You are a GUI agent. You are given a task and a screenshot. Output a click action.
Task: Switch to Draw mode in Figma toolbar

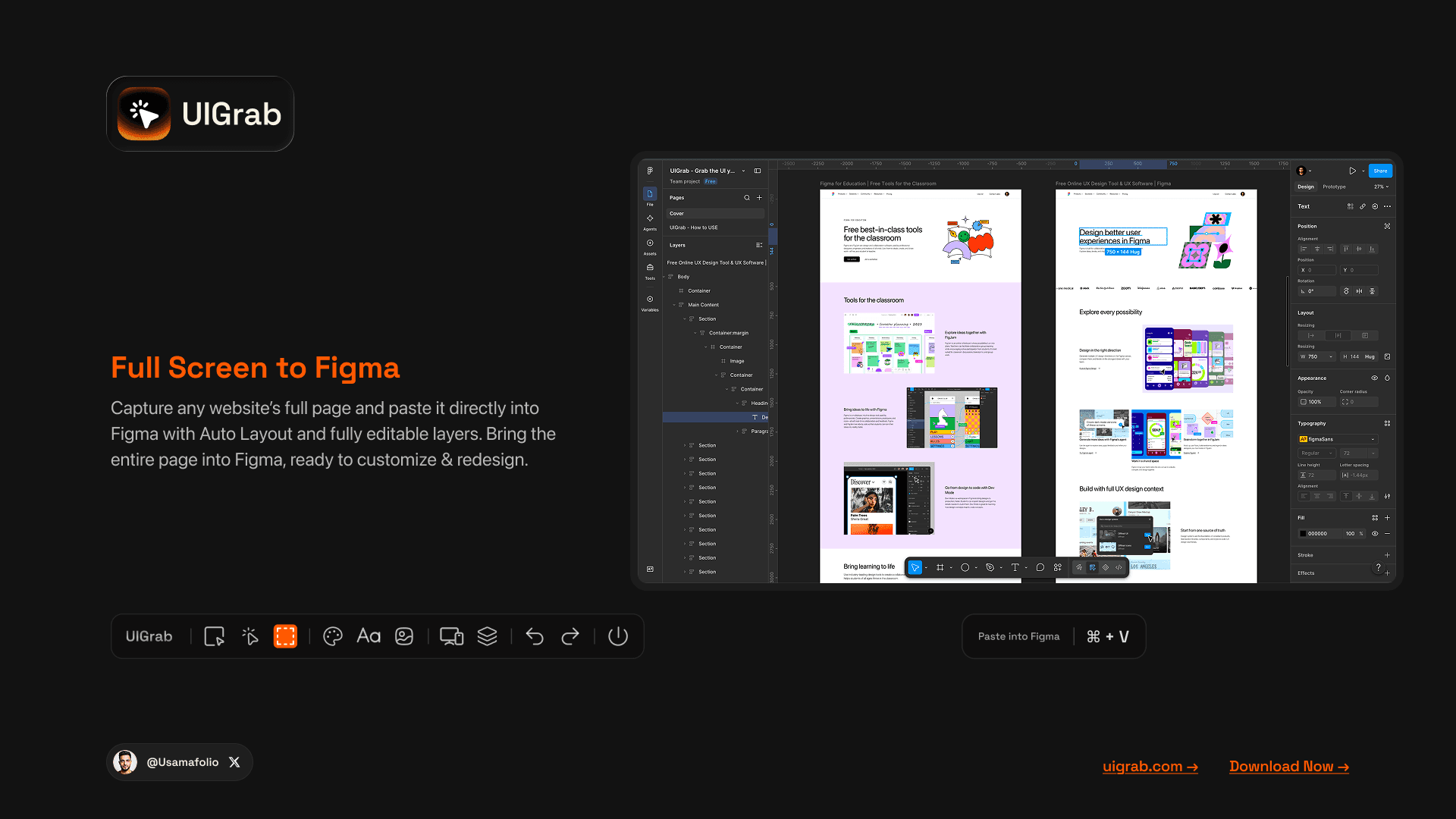1079,567
